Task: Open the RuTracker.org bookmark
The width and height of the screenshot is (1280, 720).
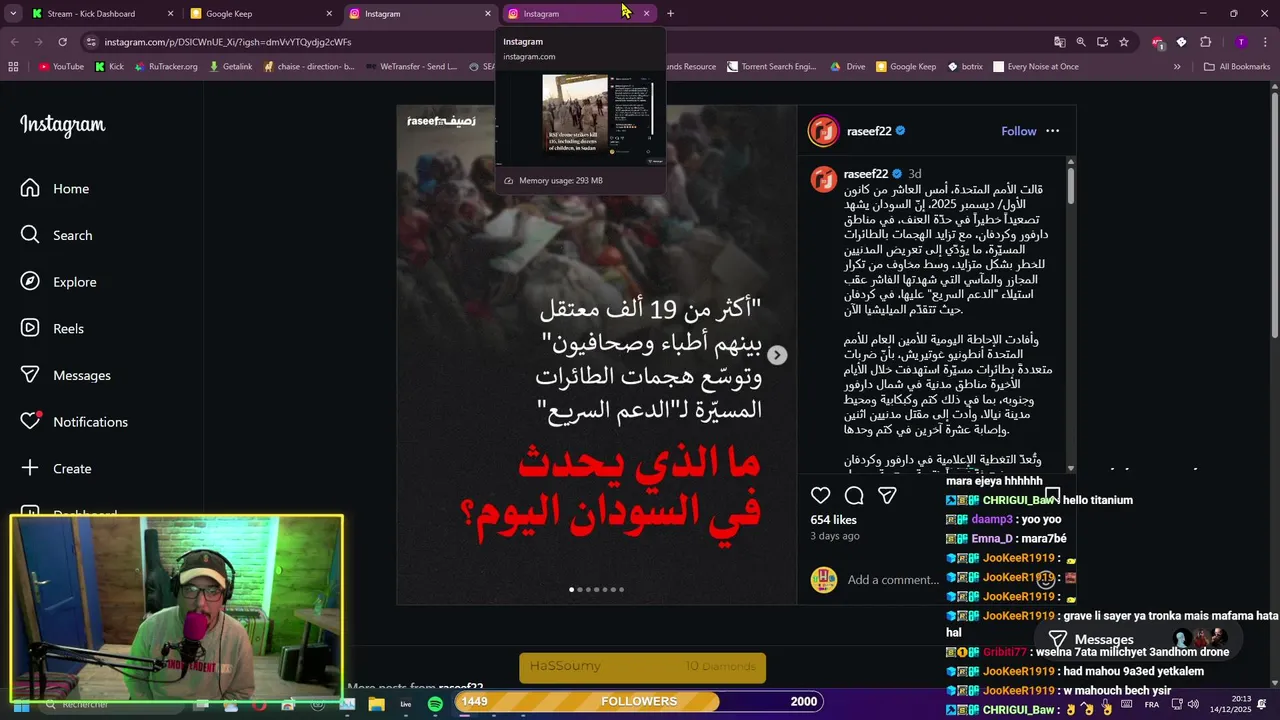Action: 166,67
